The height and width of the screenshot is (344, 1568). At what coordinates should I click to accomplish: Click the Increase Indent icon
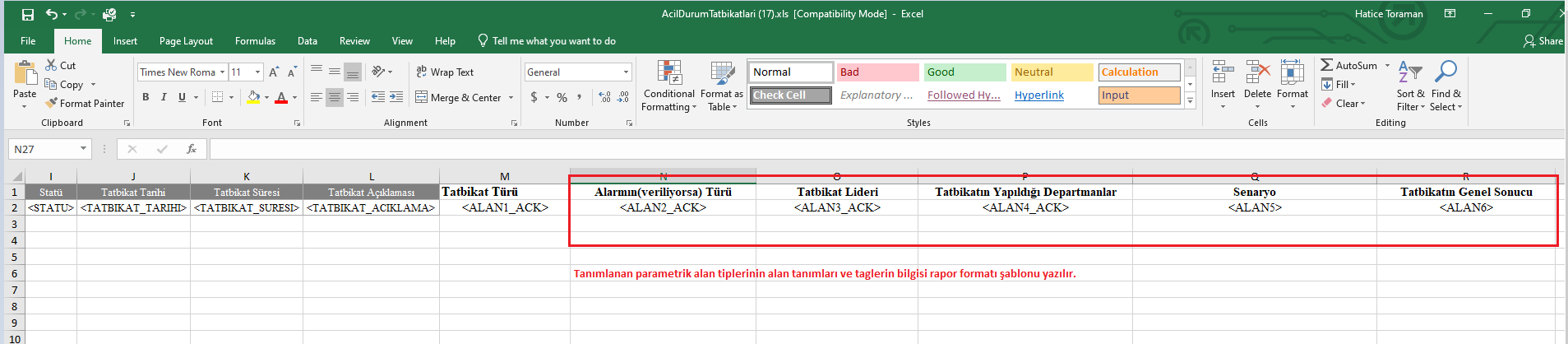[396, 97]
